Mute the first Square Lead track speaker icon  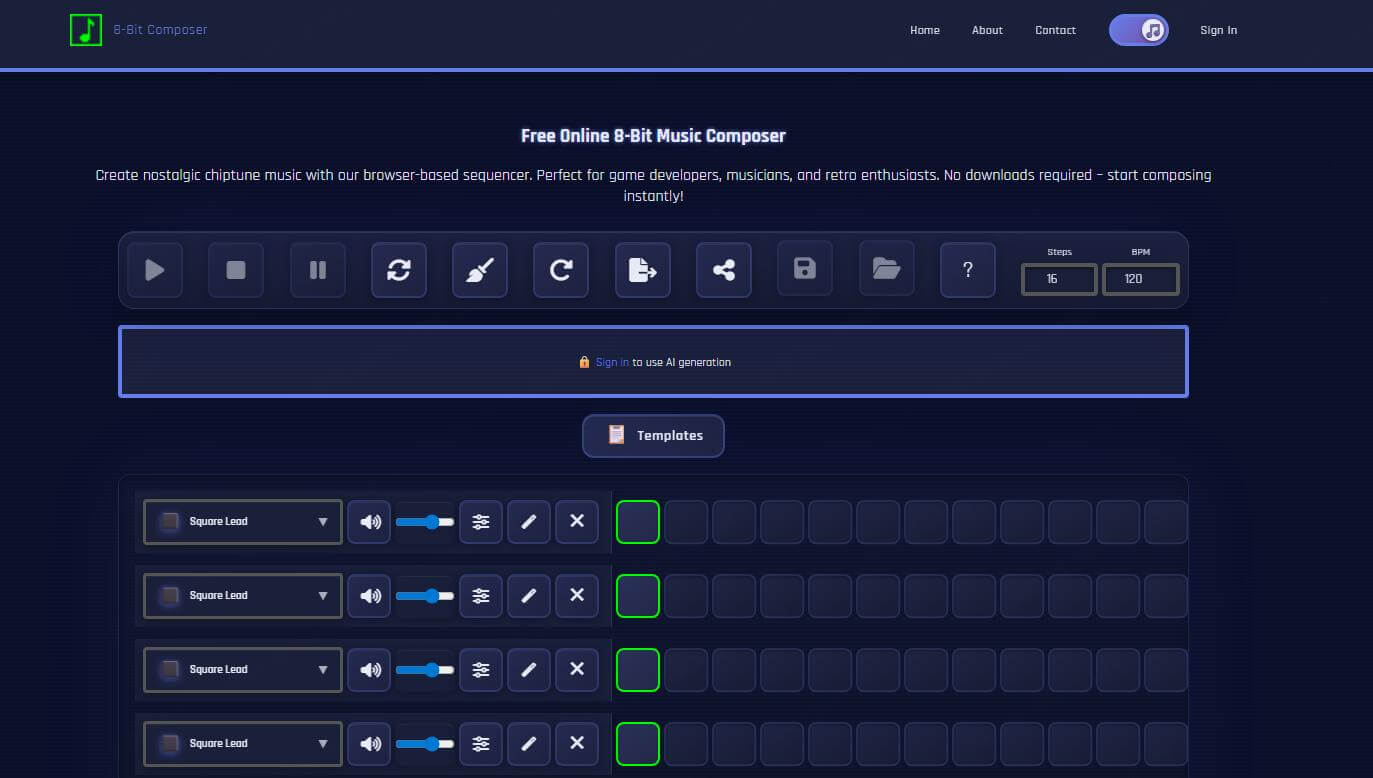[369, 521]
